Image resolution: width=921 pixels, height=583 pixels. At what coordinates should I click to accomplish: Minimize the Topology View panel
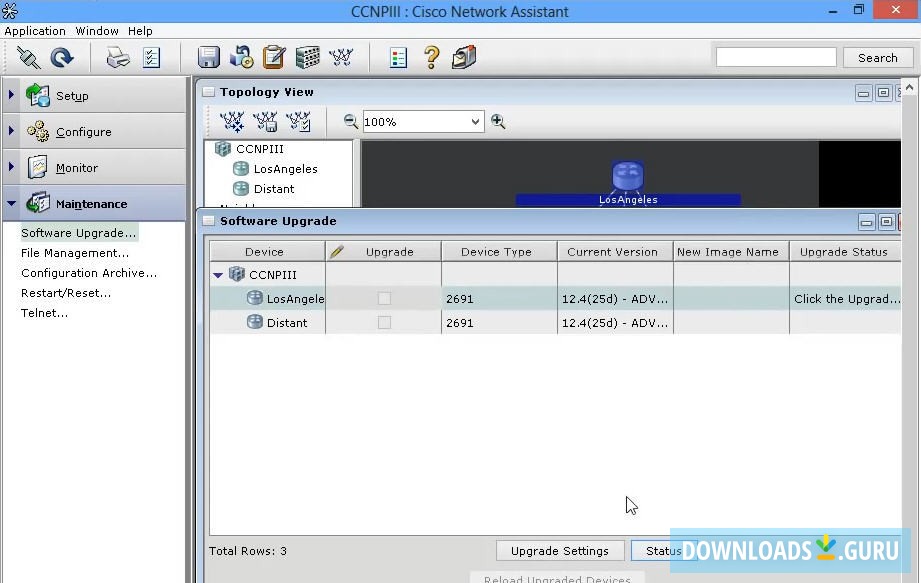[863, 93]
